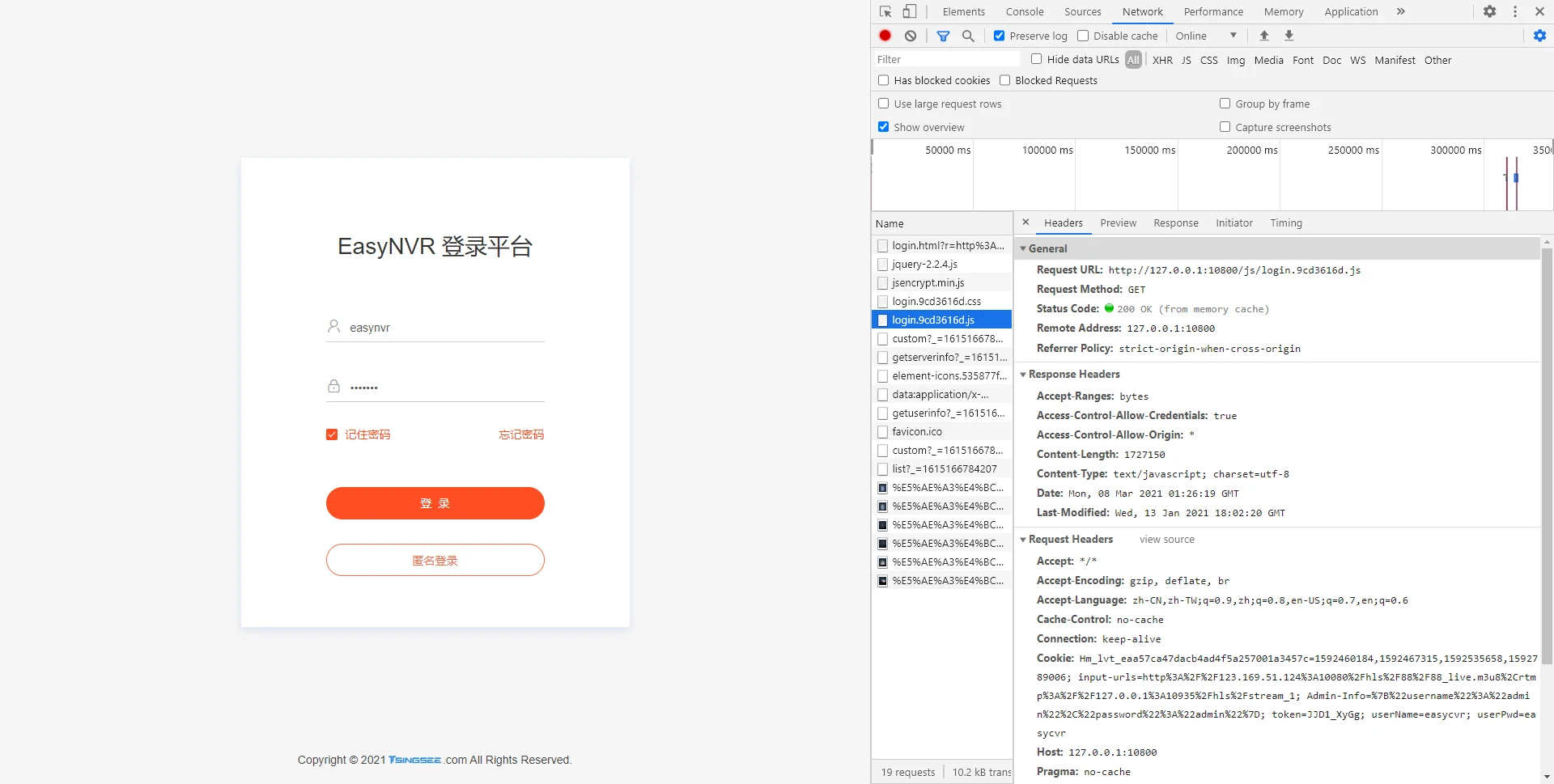
Task: Uncheck the 记住密码 remember password checkbox
Action: click(332, 434)
